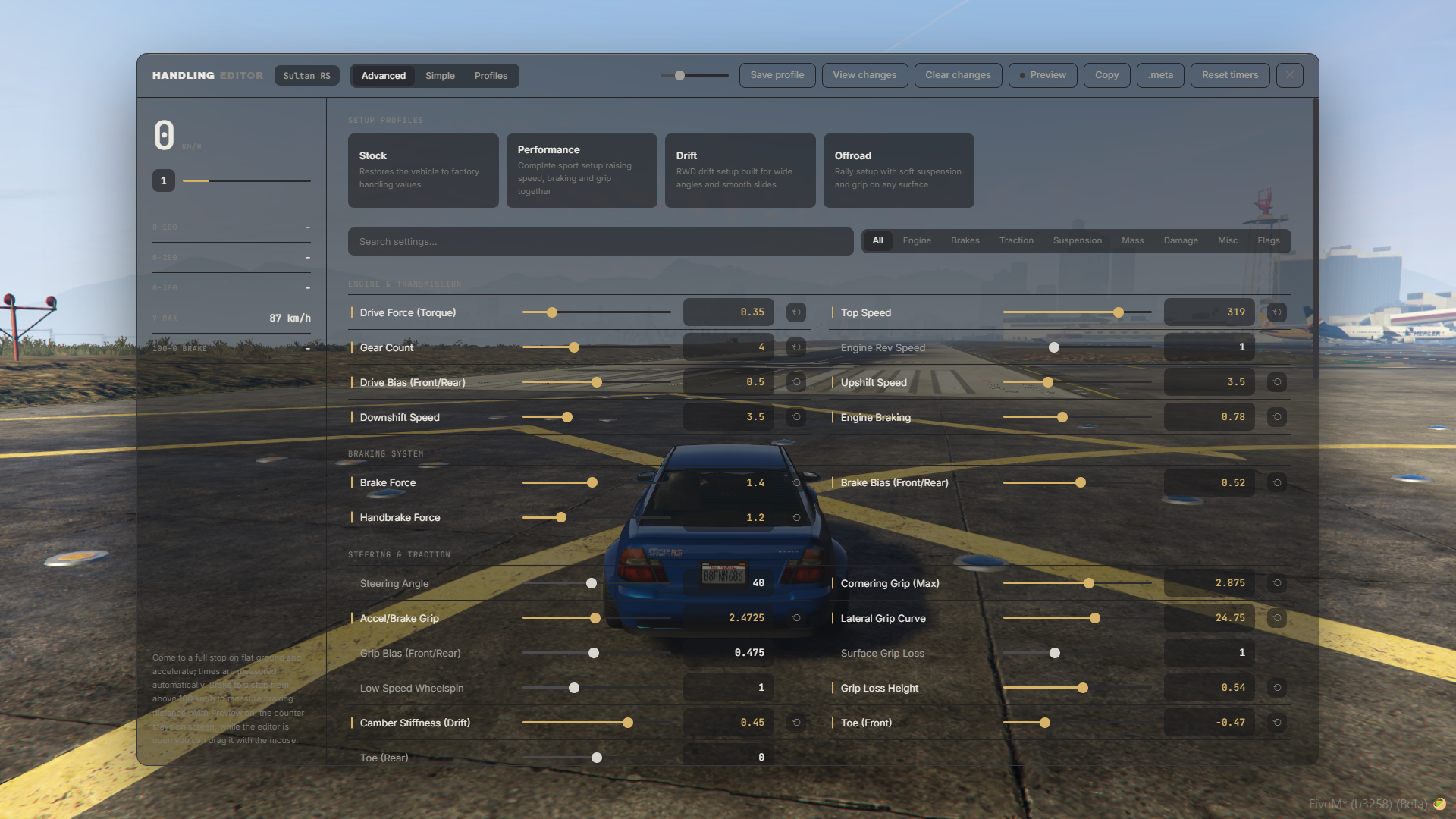Adjust the opacity slider in header
Image resolution: width=1456 pixels, height=819 pixels.
coord(694,75)
